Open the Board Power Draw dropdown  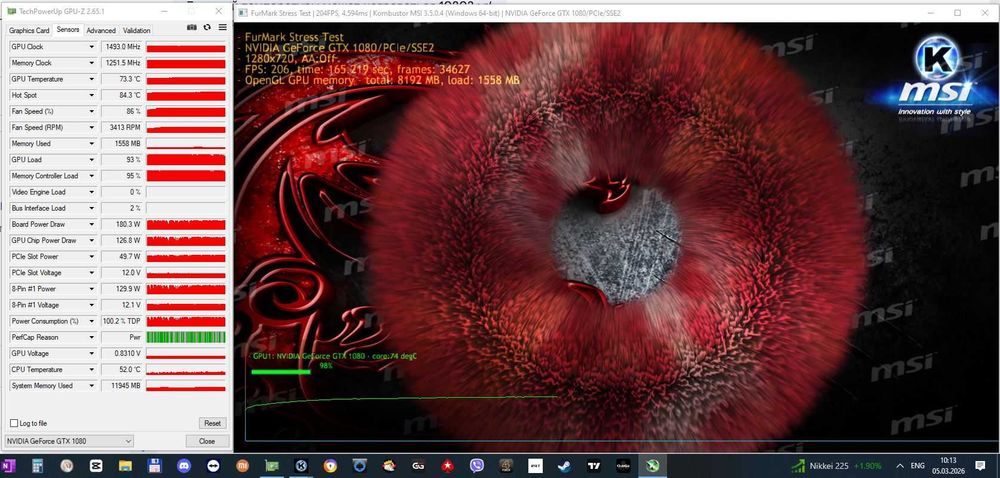coord(92,224)
